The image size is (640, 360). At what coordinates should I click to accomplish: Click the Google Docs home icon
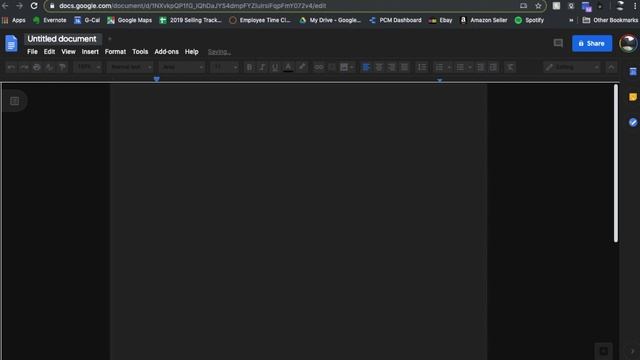click(x=11, y=44)
